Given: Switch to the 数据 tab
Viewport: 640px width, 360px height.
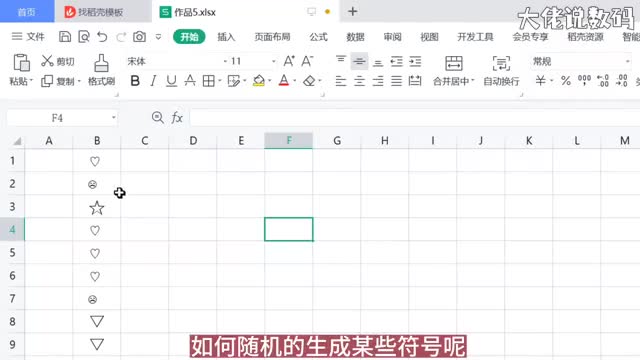Looking at the screenshot, I should [x=355, y=37].
